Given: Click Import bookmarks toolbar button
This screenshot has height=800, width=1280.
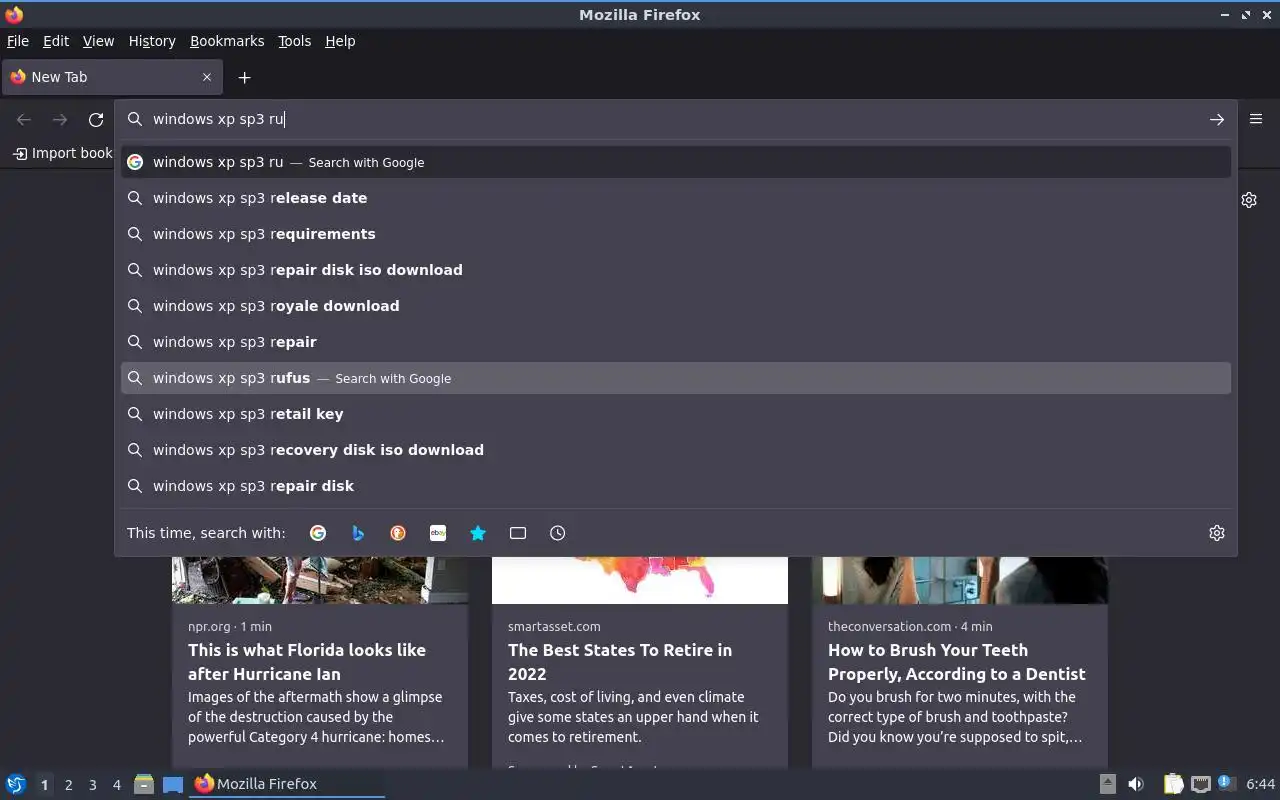Looking at the screenshot, I should (62, 153).
